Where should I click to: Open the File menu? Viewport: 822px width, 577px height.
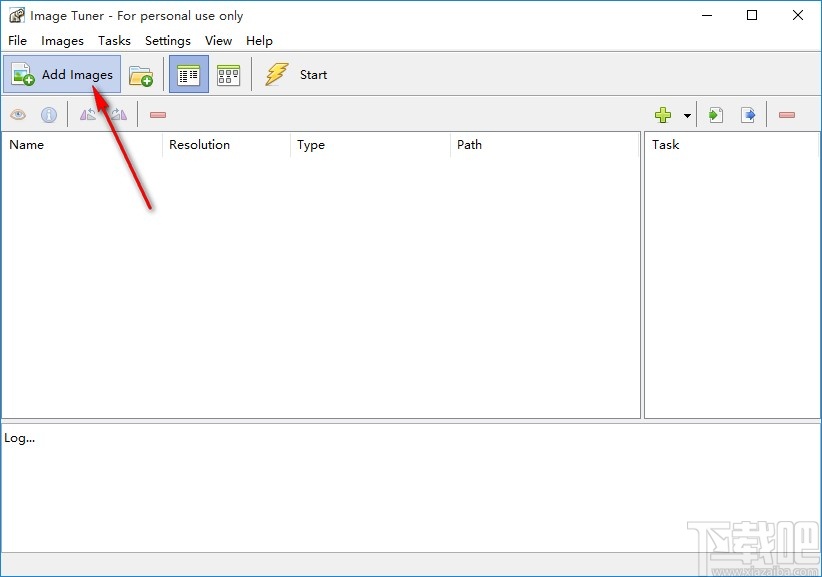(17, 41)
